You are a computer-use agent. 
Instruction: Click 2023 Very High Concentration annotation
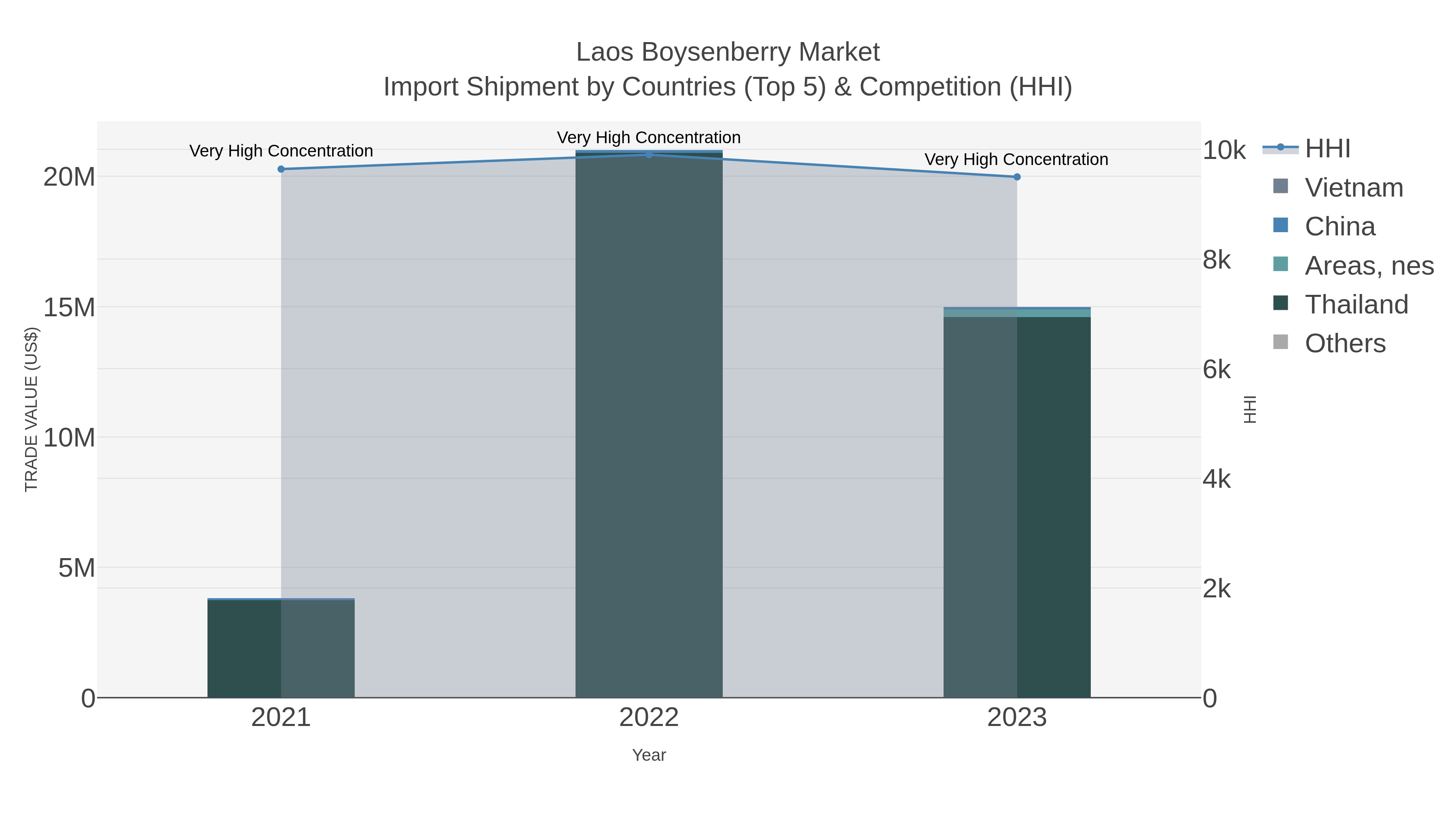[1016, 159]
